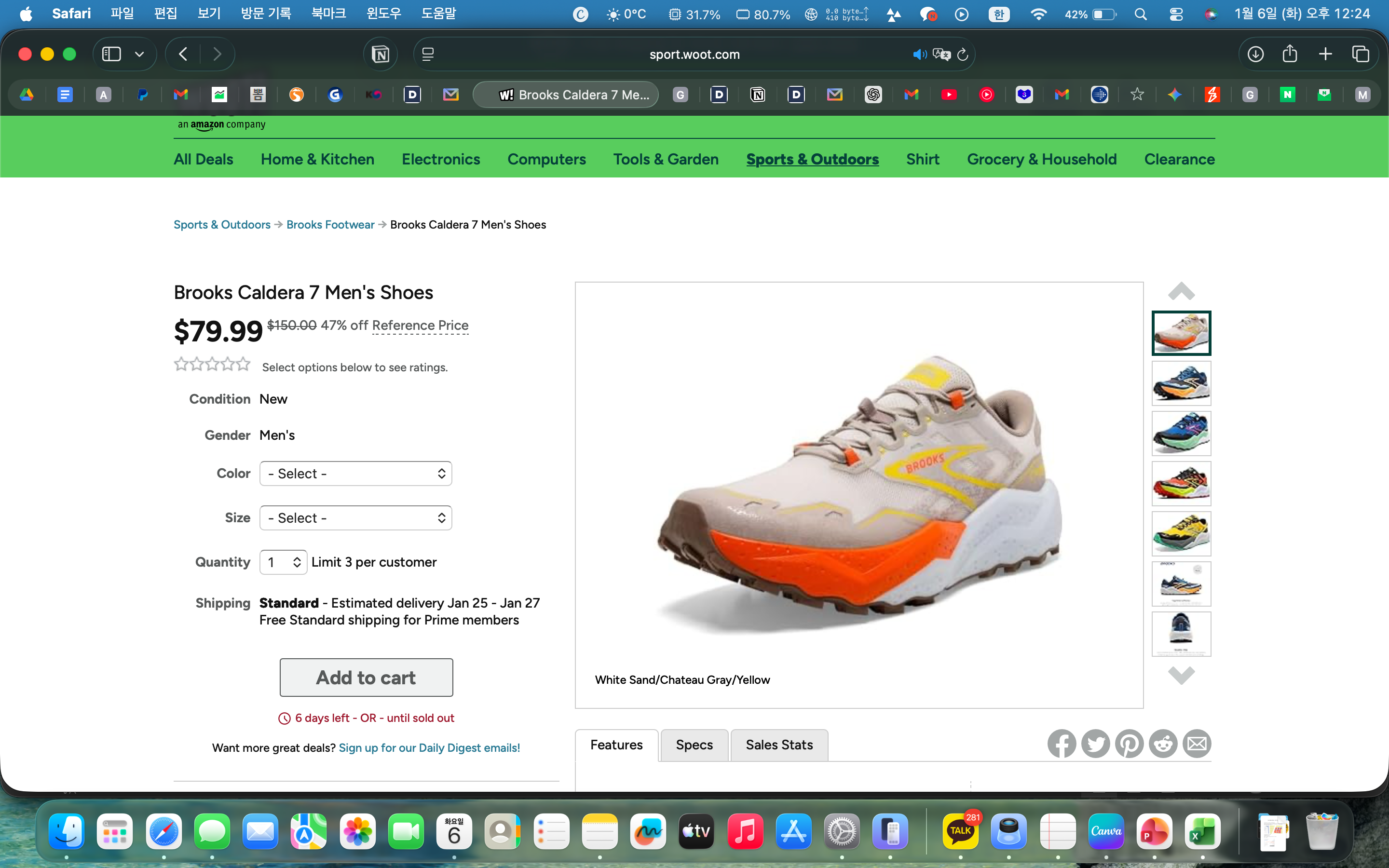
Task: Open macOS Control Center toggles
Action: pyautogui.click(x=1175, y=14)
